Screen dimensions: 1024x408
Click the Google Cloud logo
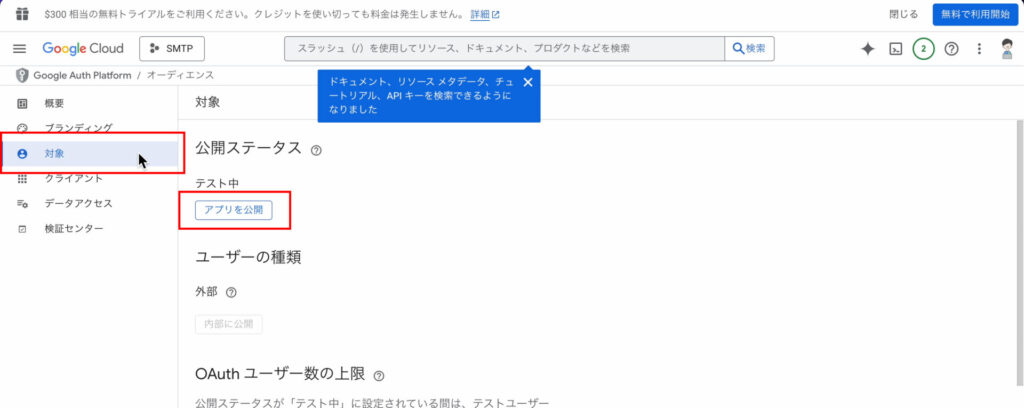click(x=83, y=48)
